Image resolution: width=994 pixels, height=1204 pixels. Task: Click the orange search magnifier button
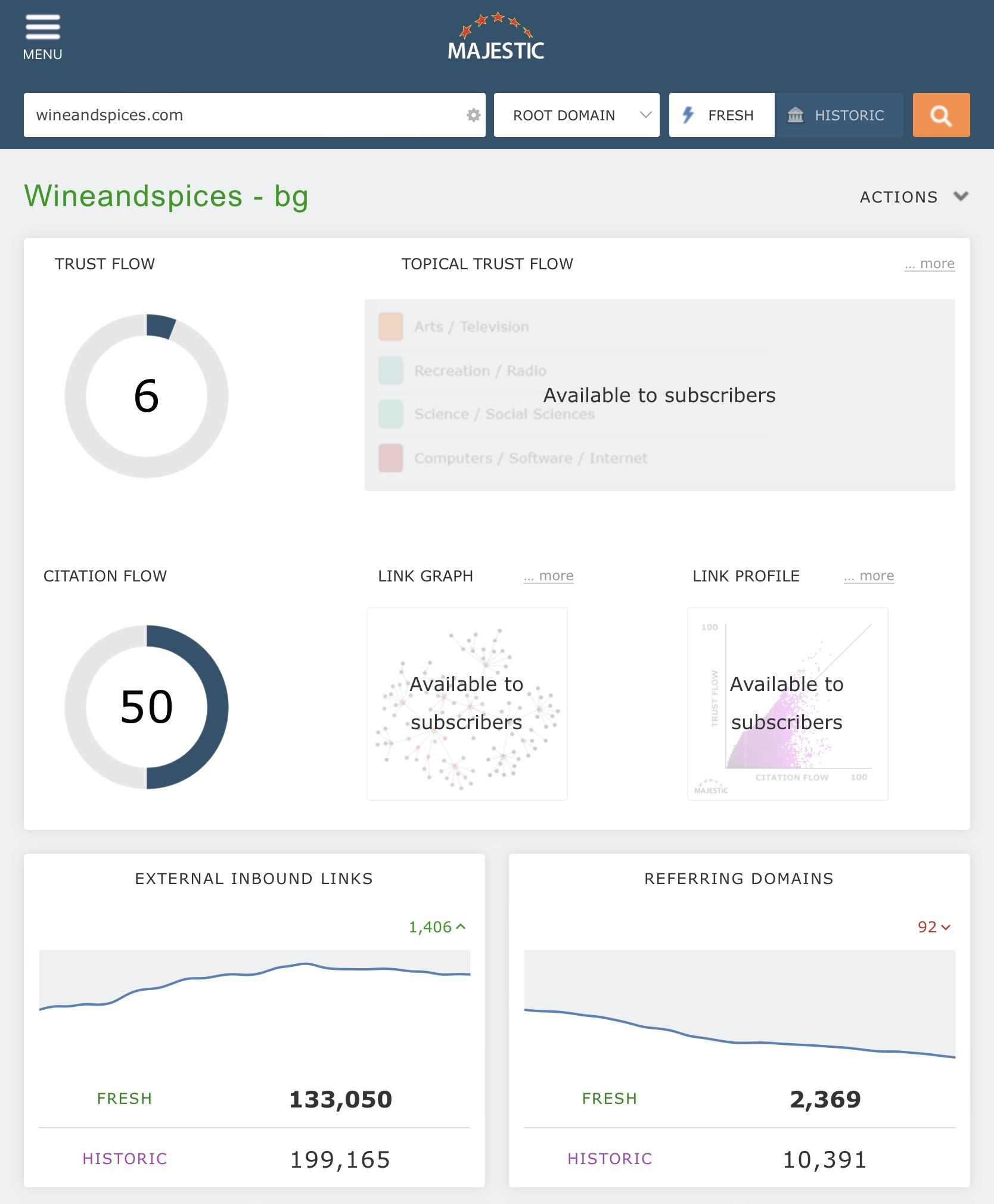click(x=941, y=115)
